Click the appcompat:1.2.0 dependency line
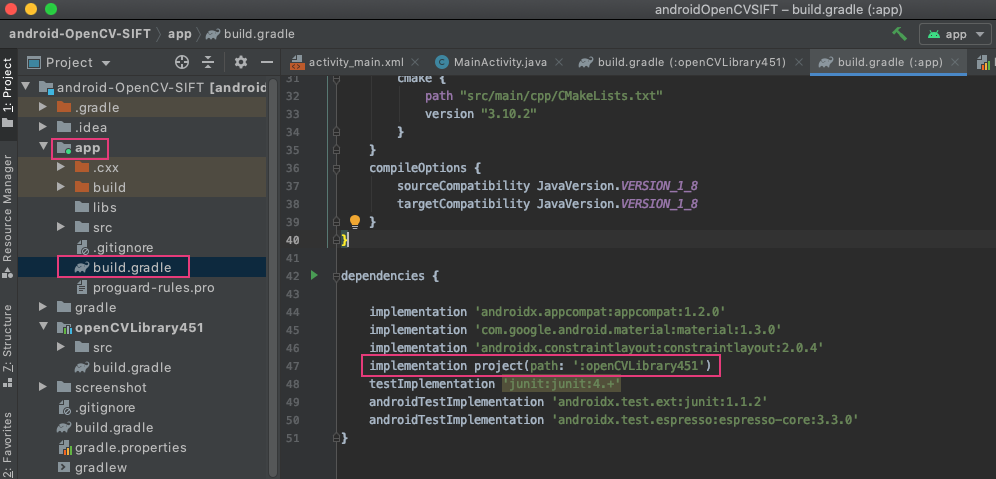Viewport: 996px width, 479px height. (547, 312)
